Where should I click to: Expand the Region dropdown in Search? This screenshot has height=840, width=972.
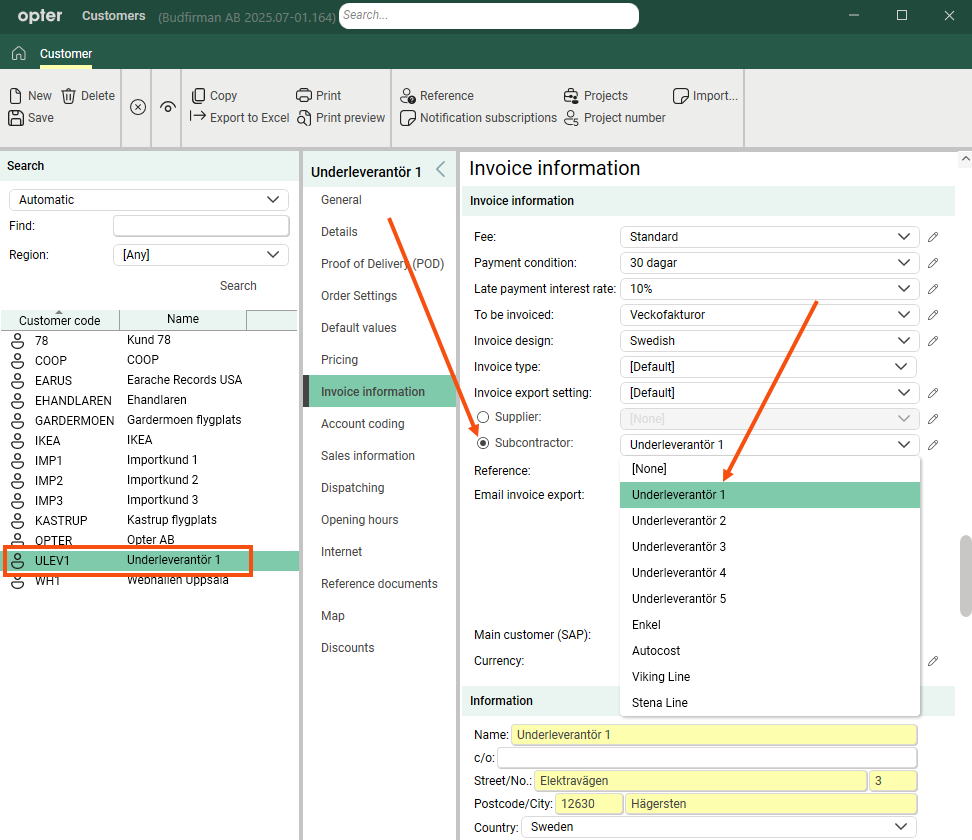201,255
